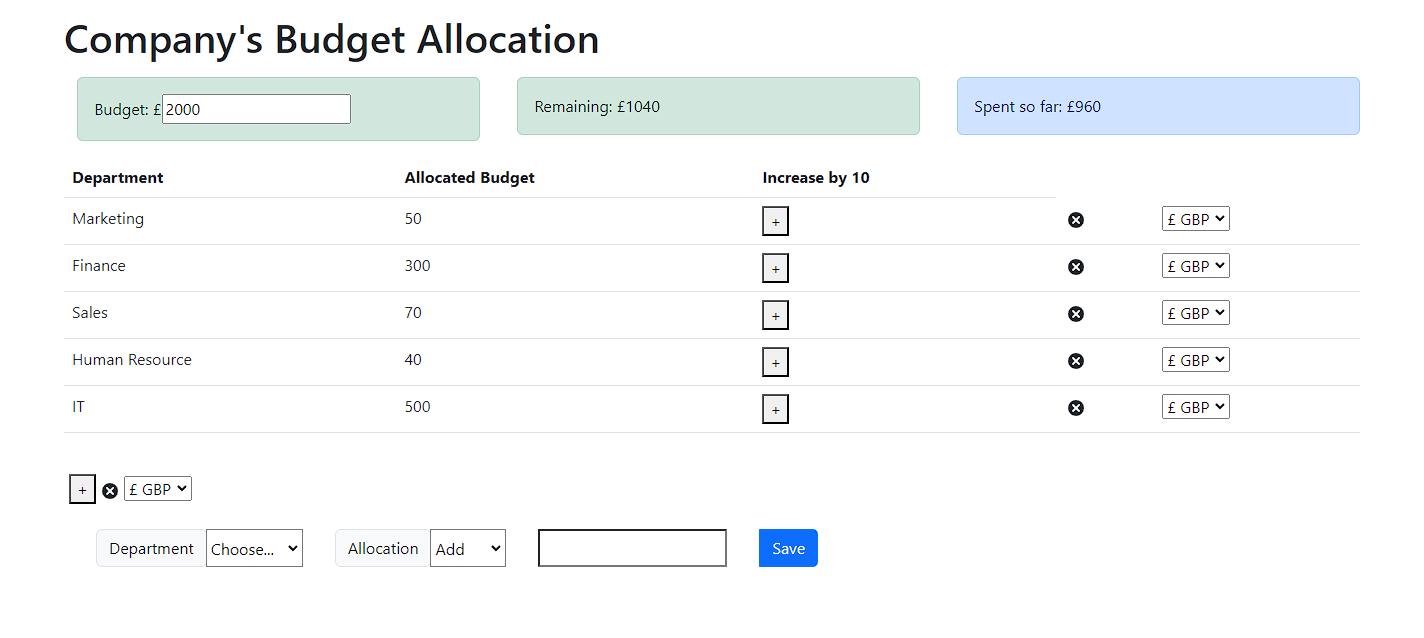Click the empty amount field beside Save
1424x638 pixels.
click(632, 548)
